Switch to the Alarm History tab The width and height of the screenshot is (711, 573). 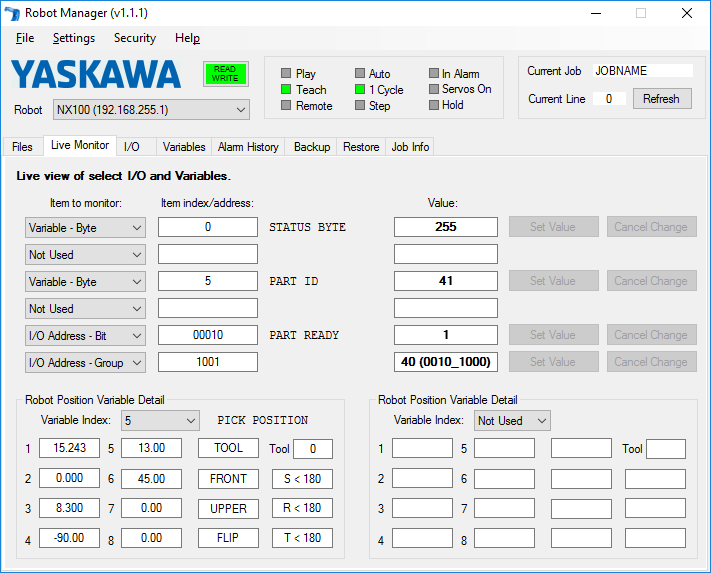(x=248, y=147)
